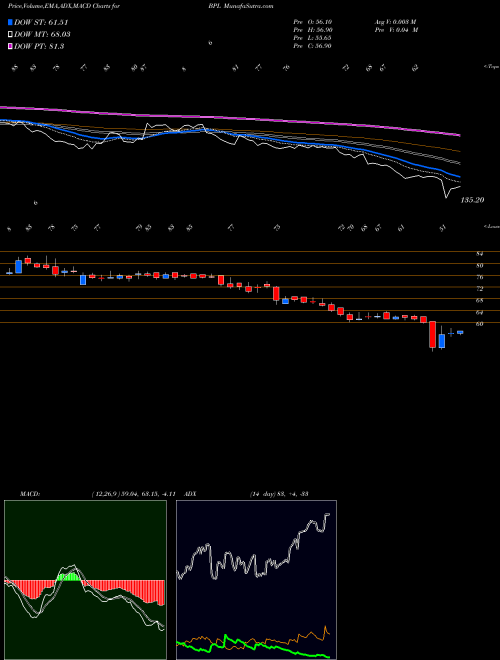Select the 'DOW ST: 61.51' legend label
Viewport: 500px width, 660px height.
coord(41,23)
